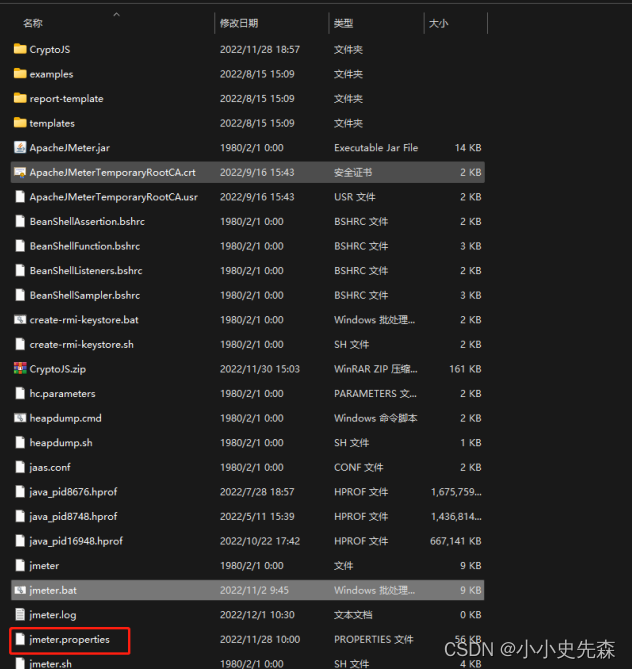Click the jmeter.properties file icon

click(20, 639)
